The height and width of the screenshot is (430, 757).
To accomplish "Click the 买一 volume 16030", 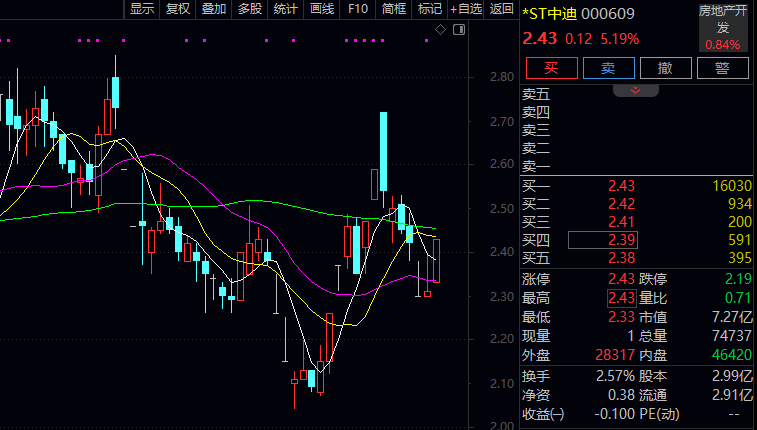I will pos(732,186).
